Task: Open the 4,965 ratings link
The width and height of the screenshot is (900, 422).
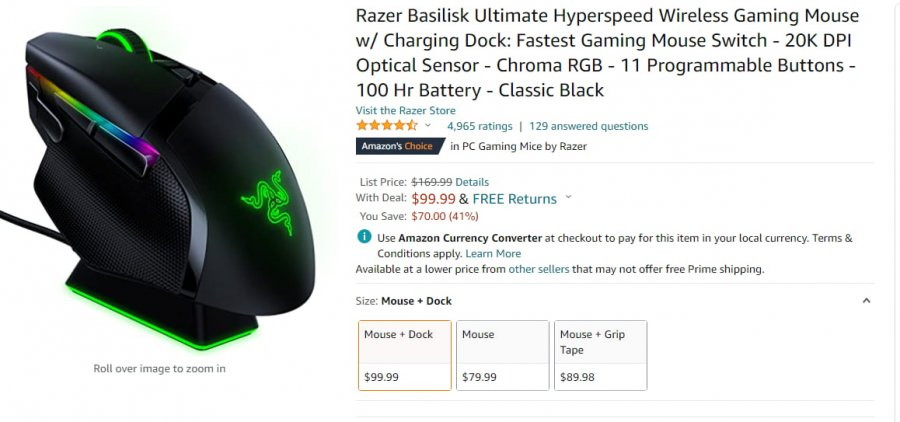Action: coord(479,126)
